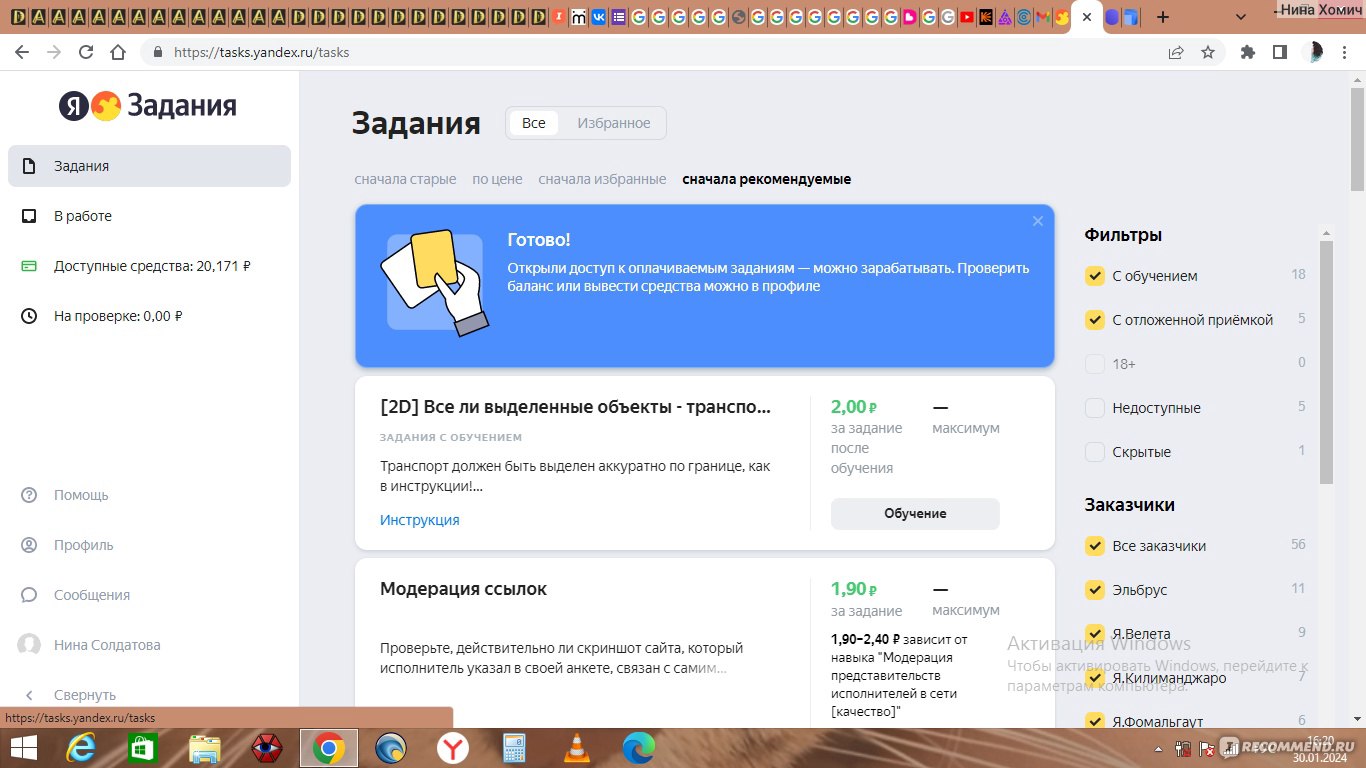Open VLC media player from taskbar

[577, 748]
